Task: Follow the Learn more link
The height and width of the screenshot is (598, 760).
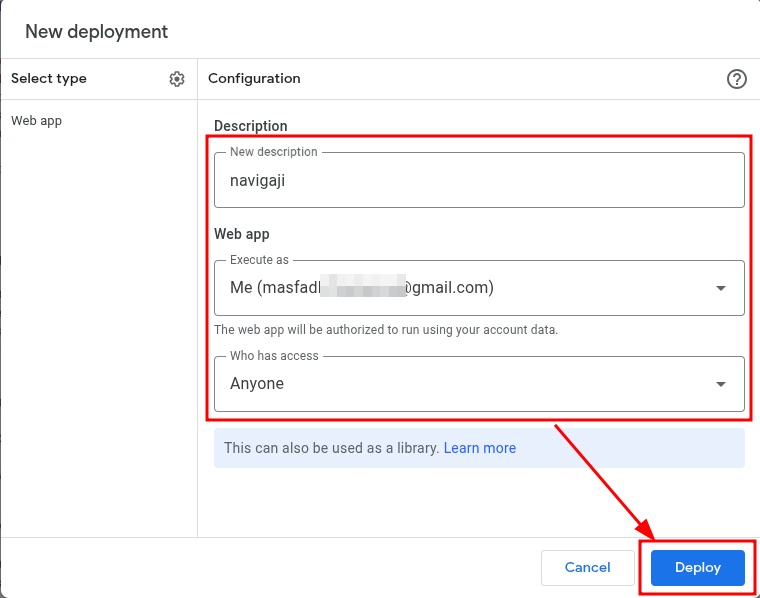Action: (480, 448)
